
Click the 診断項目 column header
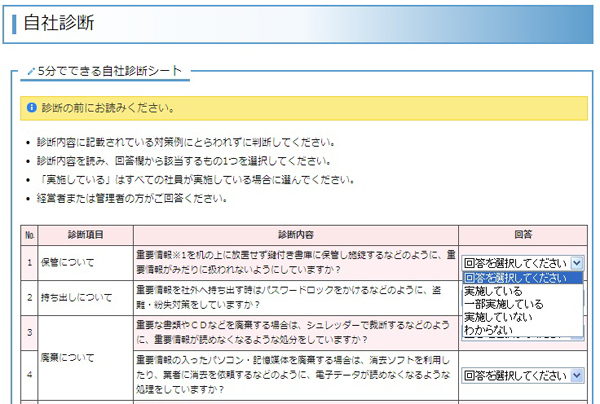click(x=85, y=234)
